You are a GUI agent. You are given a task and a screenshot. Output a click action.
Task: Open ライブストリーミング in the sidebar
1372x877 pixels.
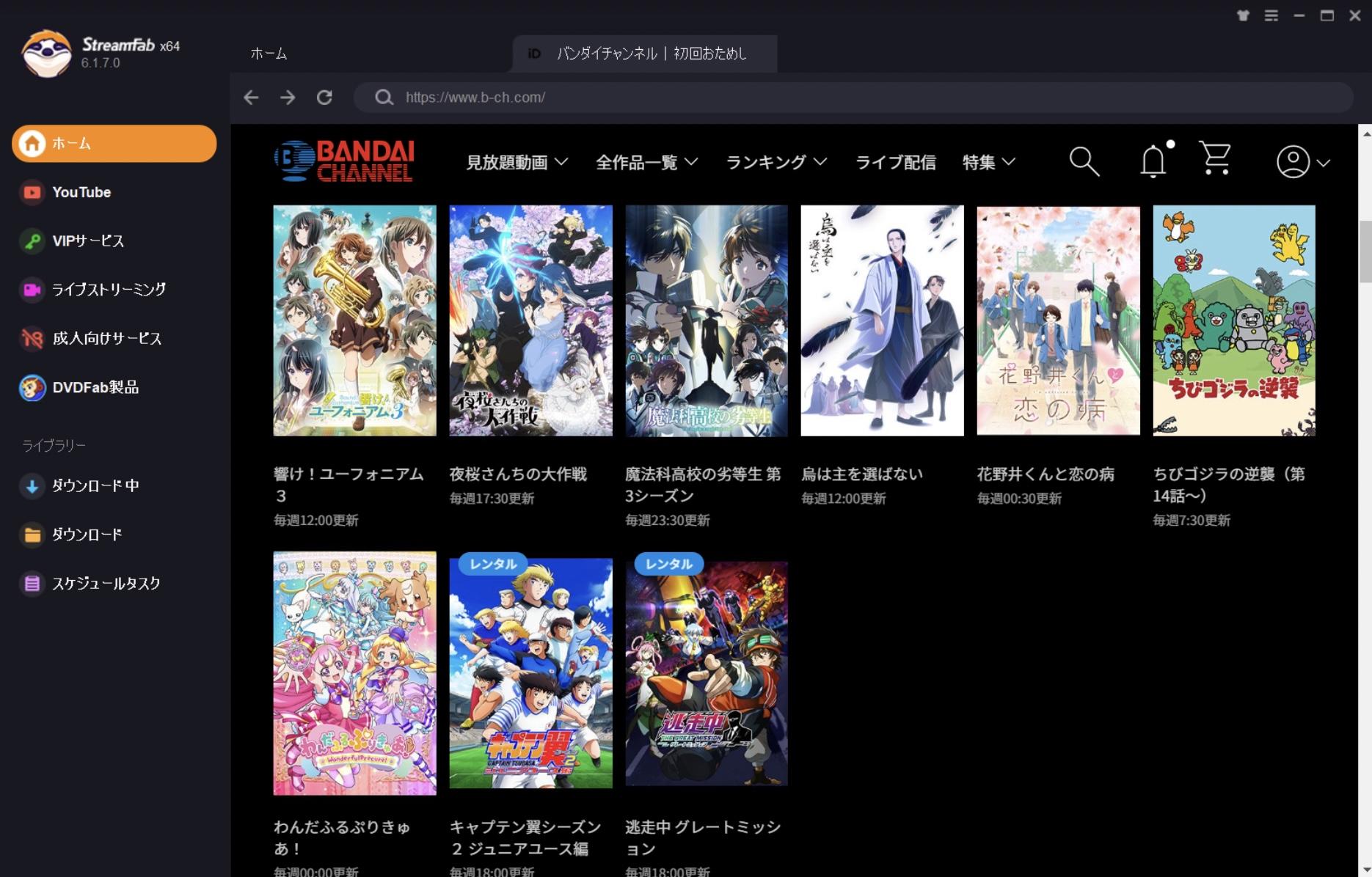pos(114,290)
